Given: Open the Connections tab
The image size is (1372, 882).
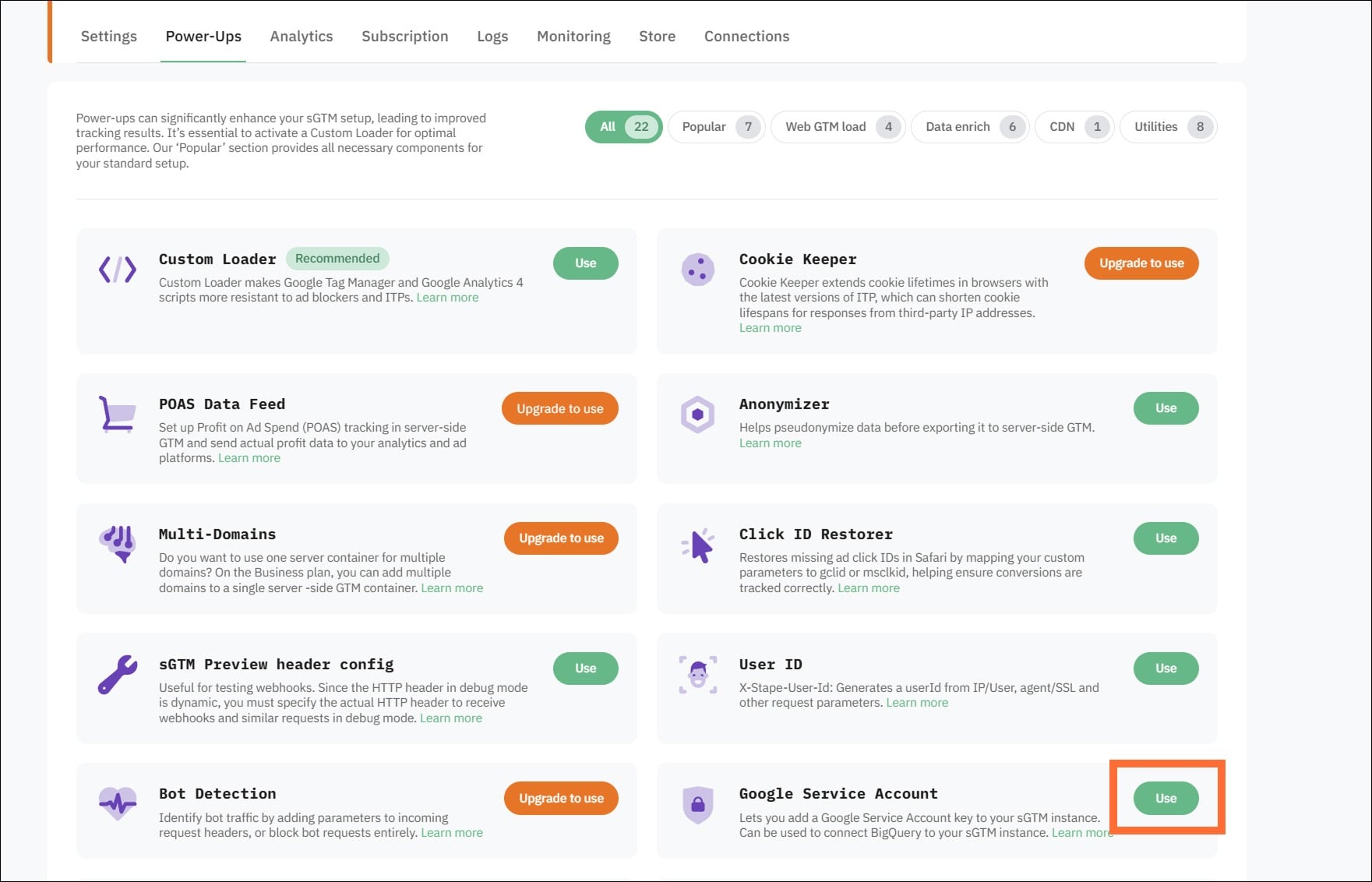Looking at the screenshot, I should [x=747, y=36].
